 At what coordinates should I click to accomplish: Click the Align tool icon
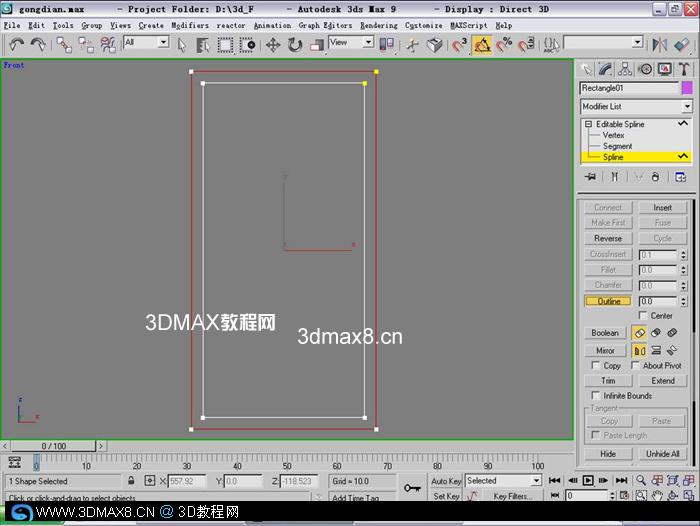click(x=682, y=45)
